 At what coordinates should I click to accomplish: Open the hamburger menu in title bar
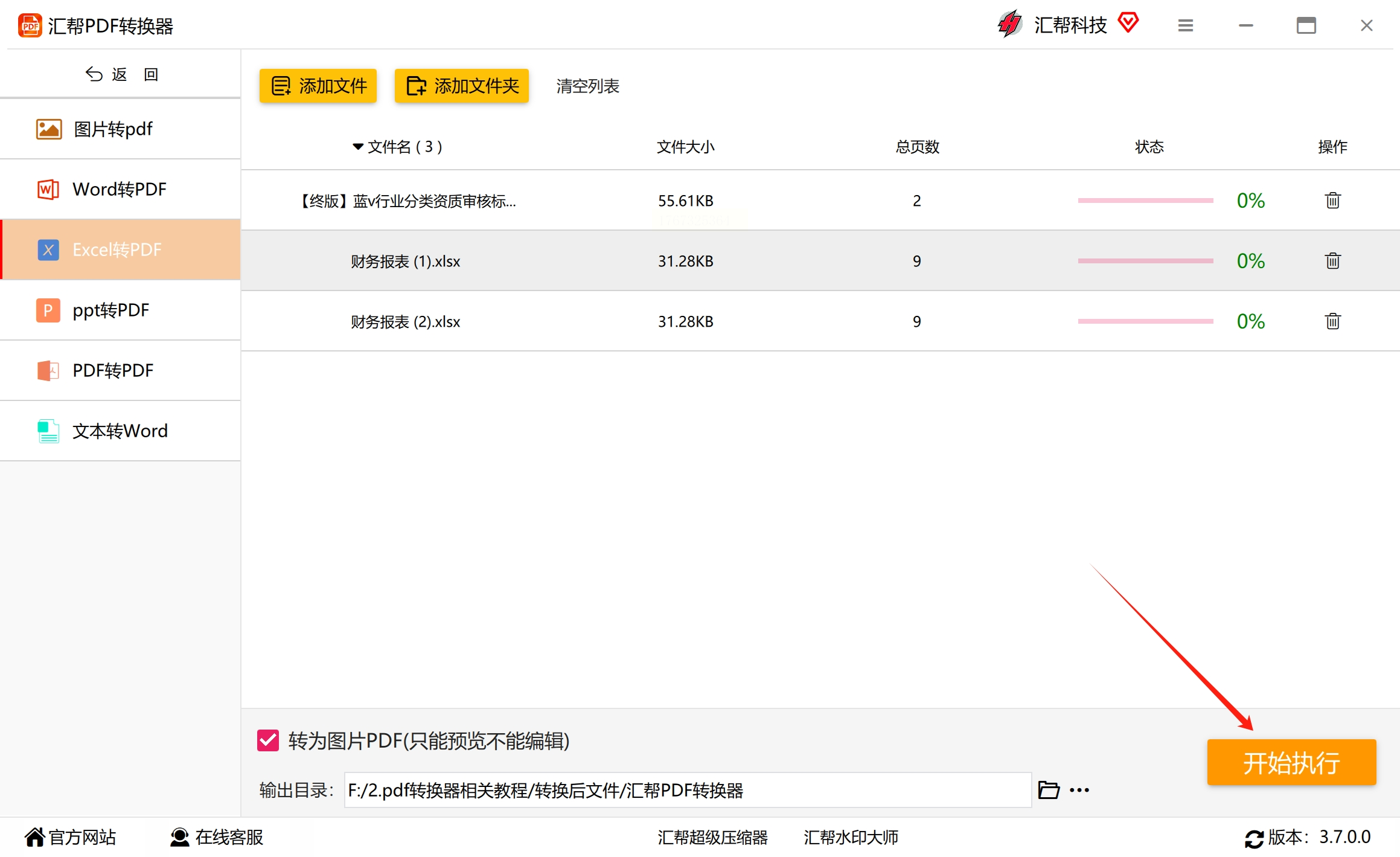[x=1185, y=25]
